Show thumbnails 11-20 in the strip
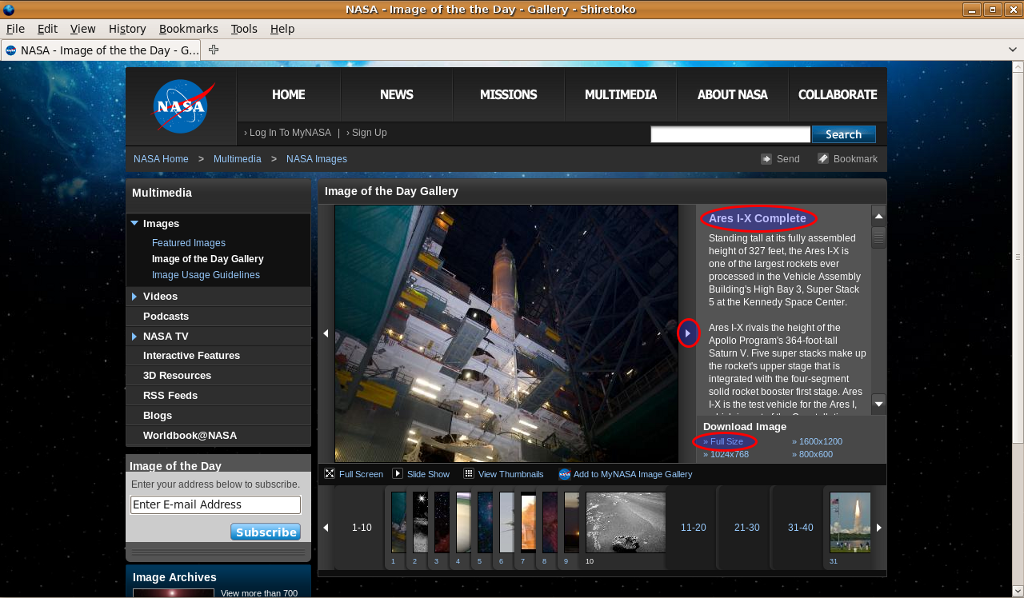 click(x=694, y=527)
